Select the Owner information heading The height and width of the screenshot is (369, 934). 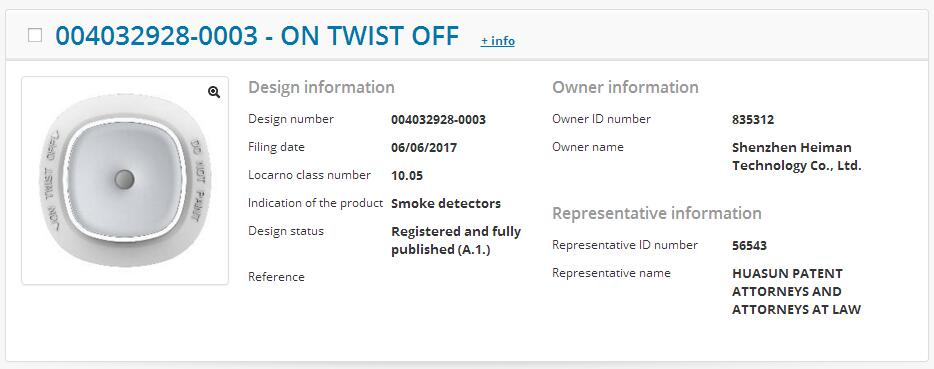(625, 87)
